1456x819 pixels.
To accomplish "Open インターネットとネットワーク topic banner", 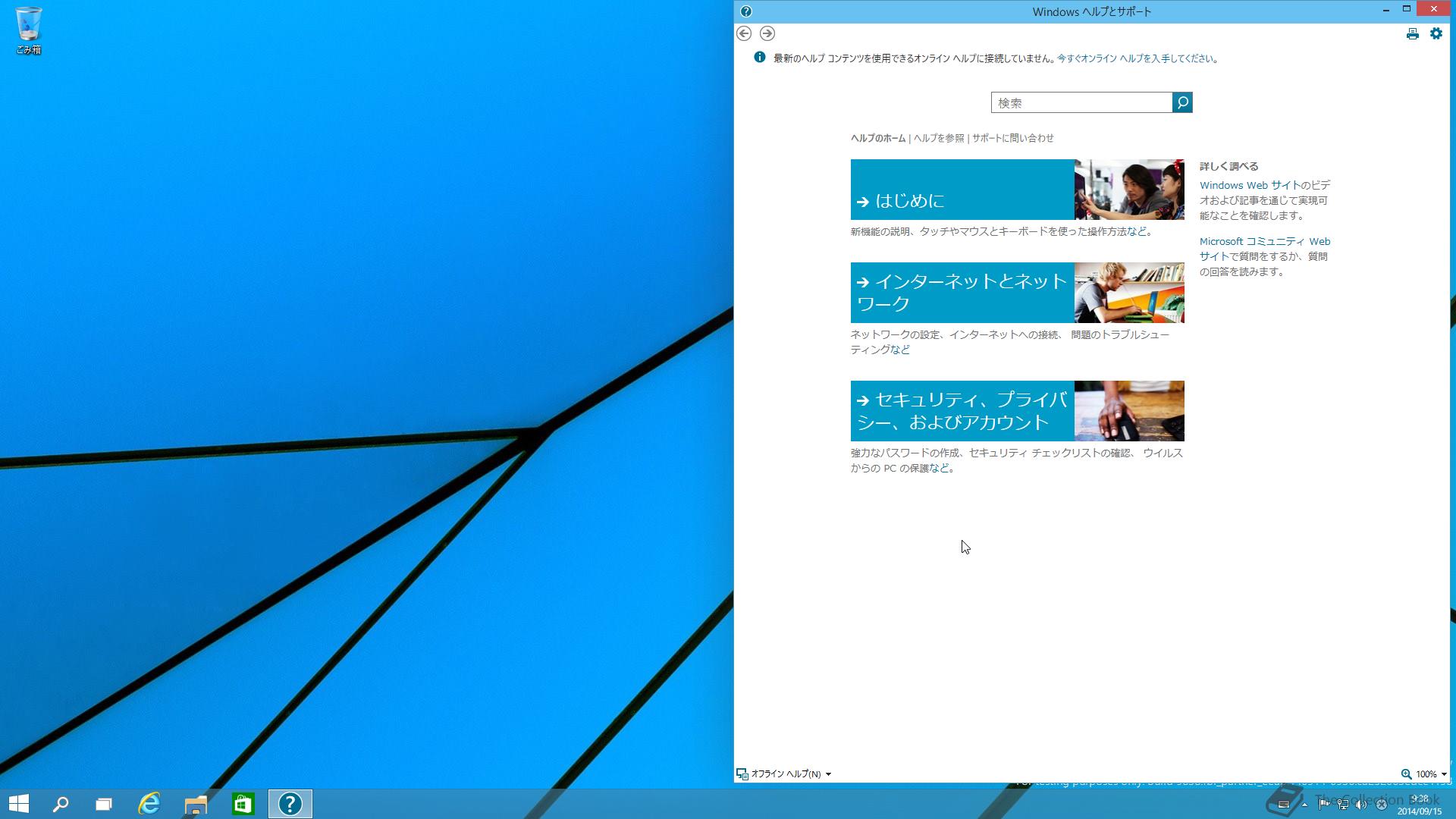I will pyautogui.click(x=962, y=293).
